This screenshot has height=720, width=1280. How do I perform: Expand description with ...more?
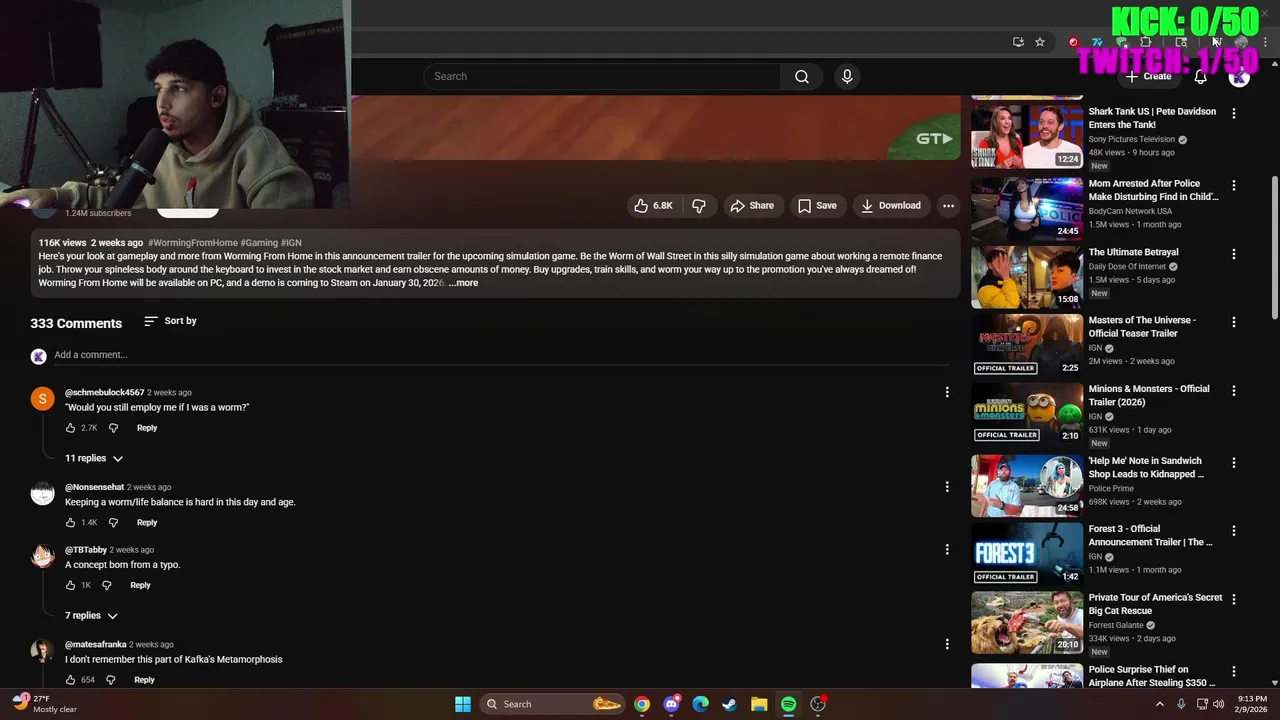pyautogui.click(x=463, y=283)
